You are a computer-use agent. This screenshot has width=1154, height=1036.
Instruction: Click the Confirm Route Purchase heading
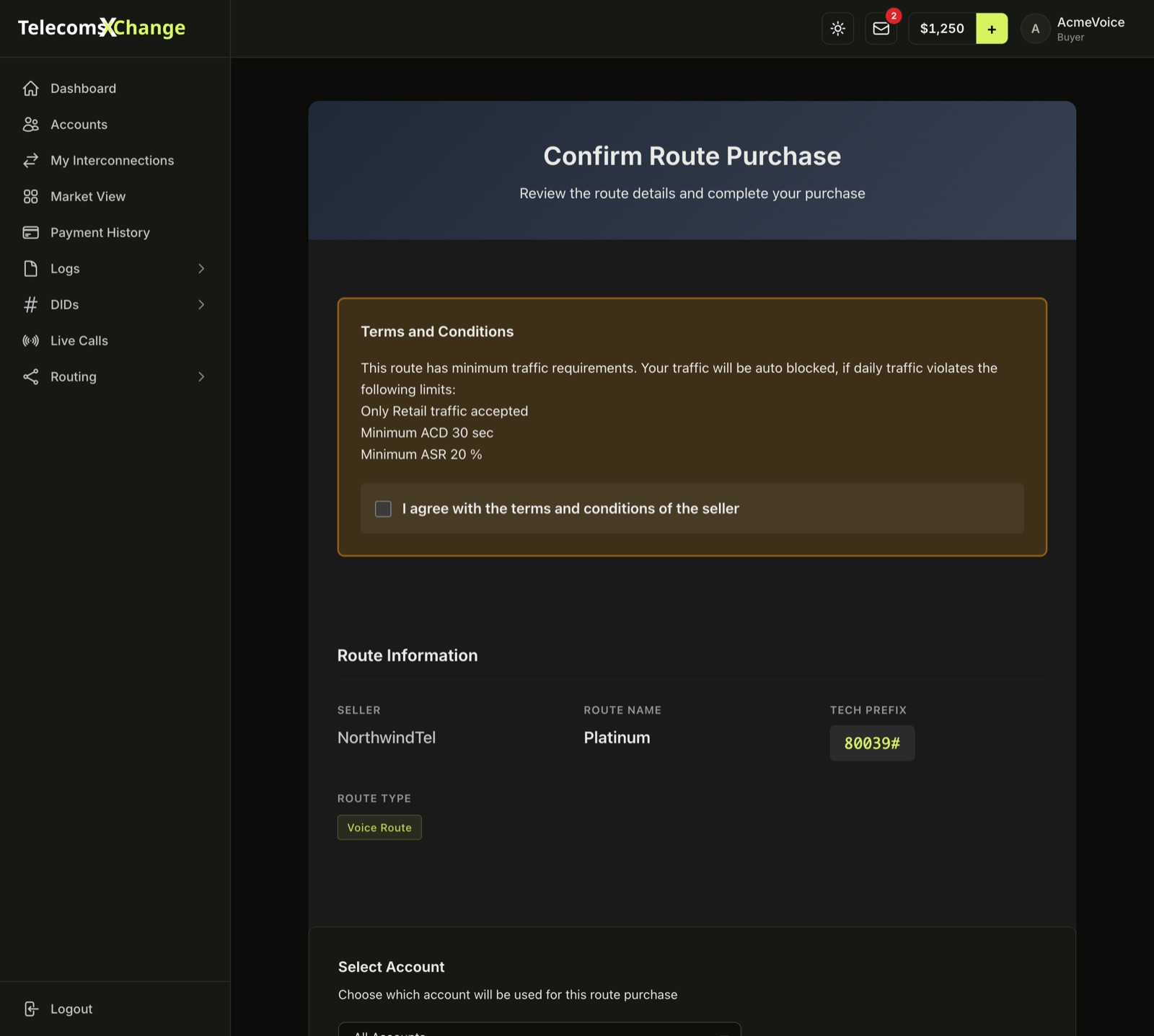click(x=692, y=156)
